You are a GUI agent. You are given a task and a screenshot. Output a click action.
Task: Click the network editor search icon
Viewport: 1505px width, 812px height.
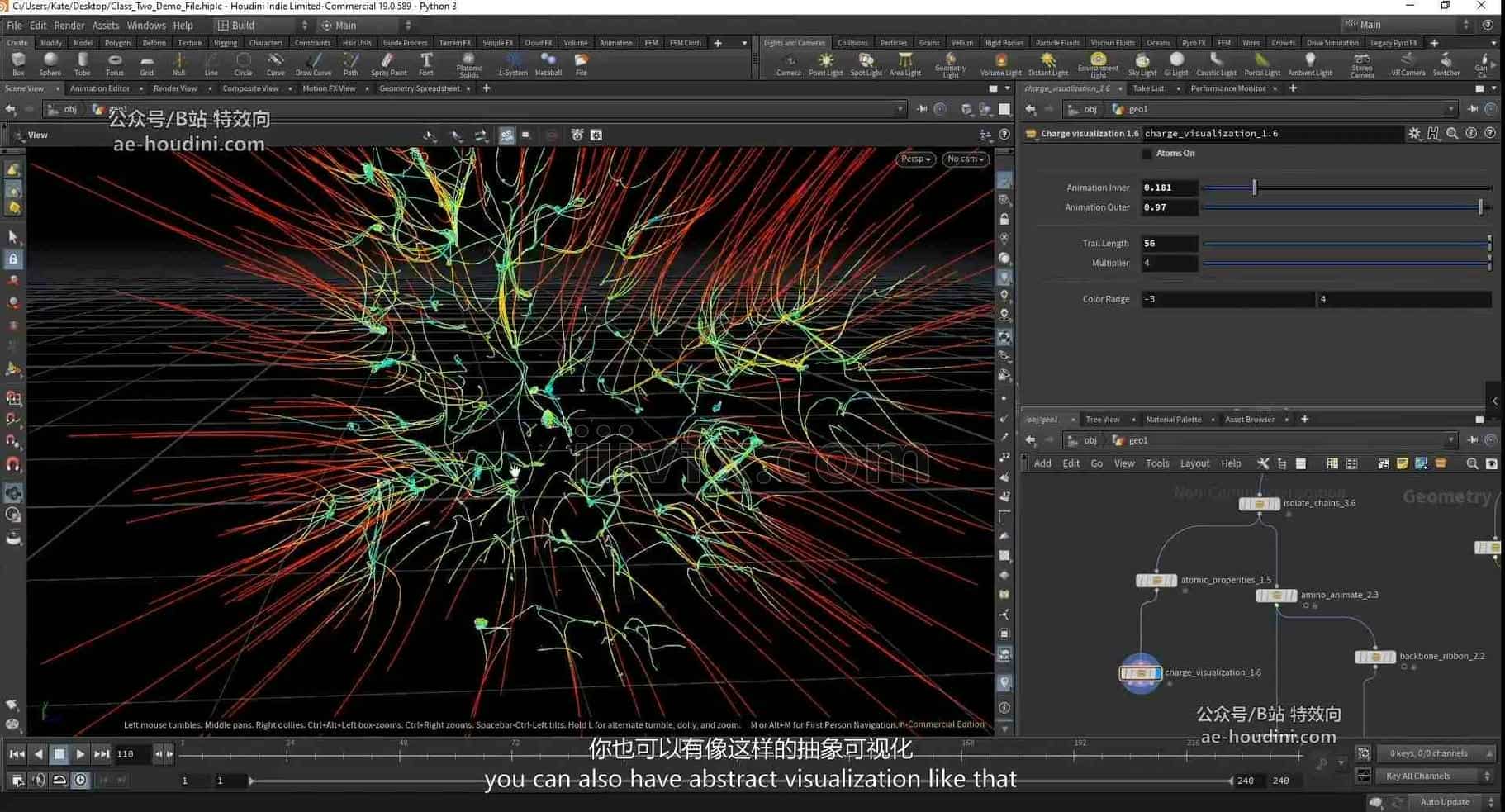1472,463
